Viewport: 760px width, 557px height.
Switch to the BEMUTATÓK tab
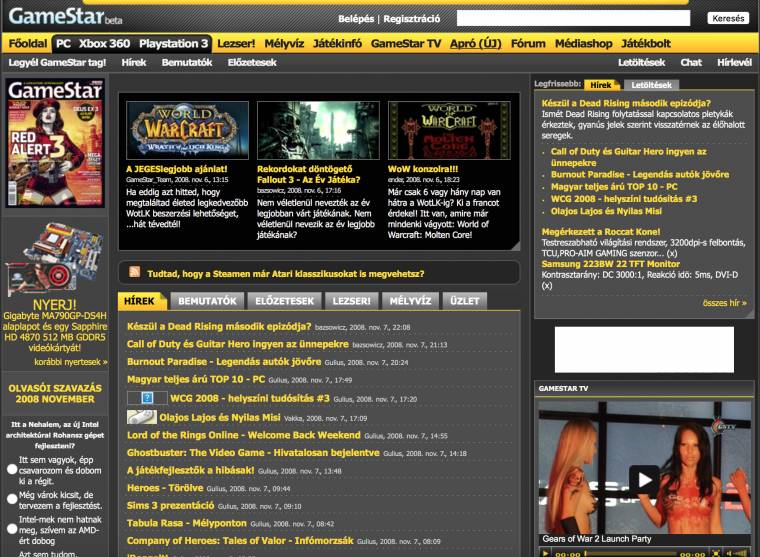207,301
